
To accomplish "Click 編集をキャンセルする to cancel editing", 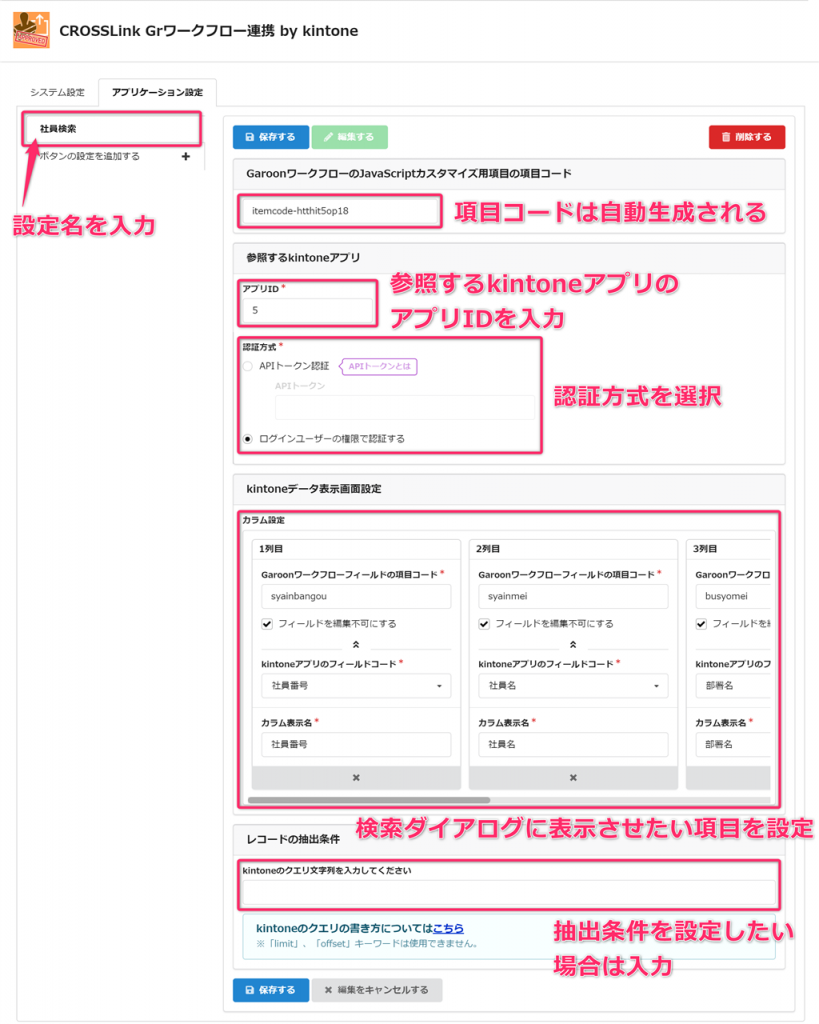I will click(x=377, y=990).
